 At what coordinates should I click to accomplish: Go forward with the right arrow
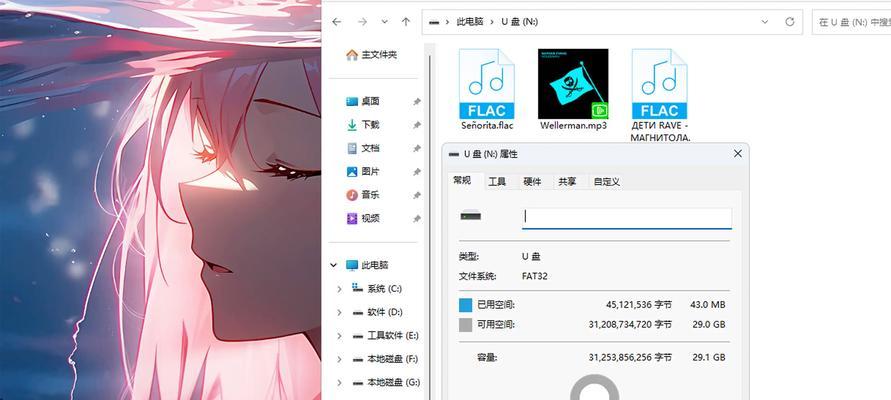pyautogui.click(x=362, y=22)
